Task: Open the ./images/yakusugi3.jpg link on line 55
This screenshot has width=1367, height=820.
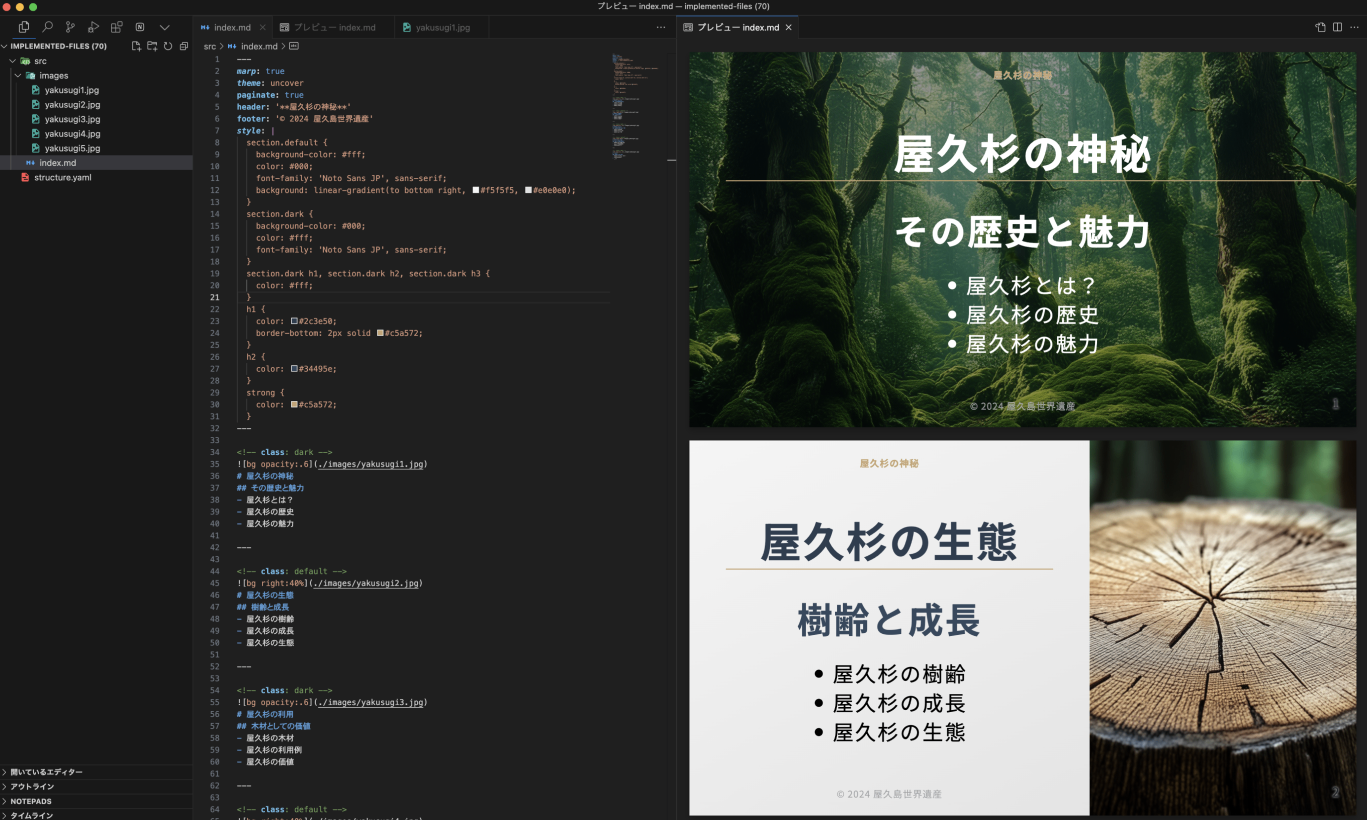Action: pyautogui.click(x=370, y=702)
